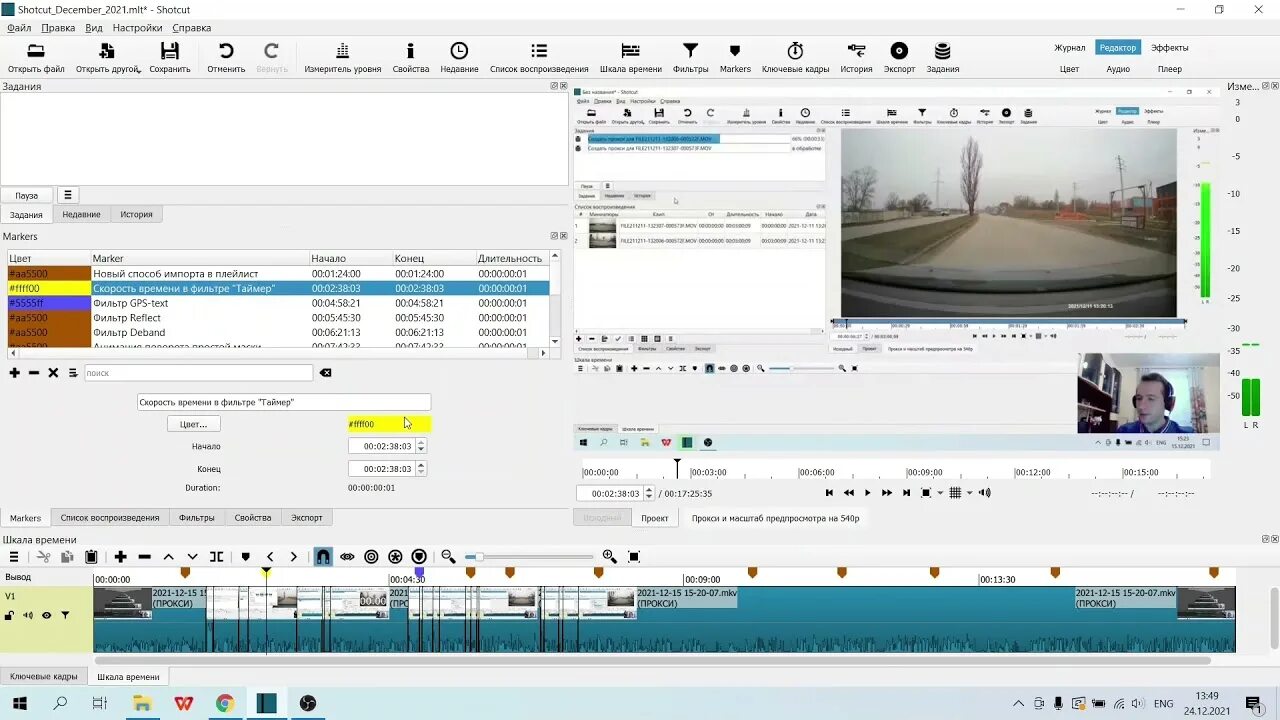1280x720 pixels.
Task: Click the Проект tab in the player
Action: [655, 518]
